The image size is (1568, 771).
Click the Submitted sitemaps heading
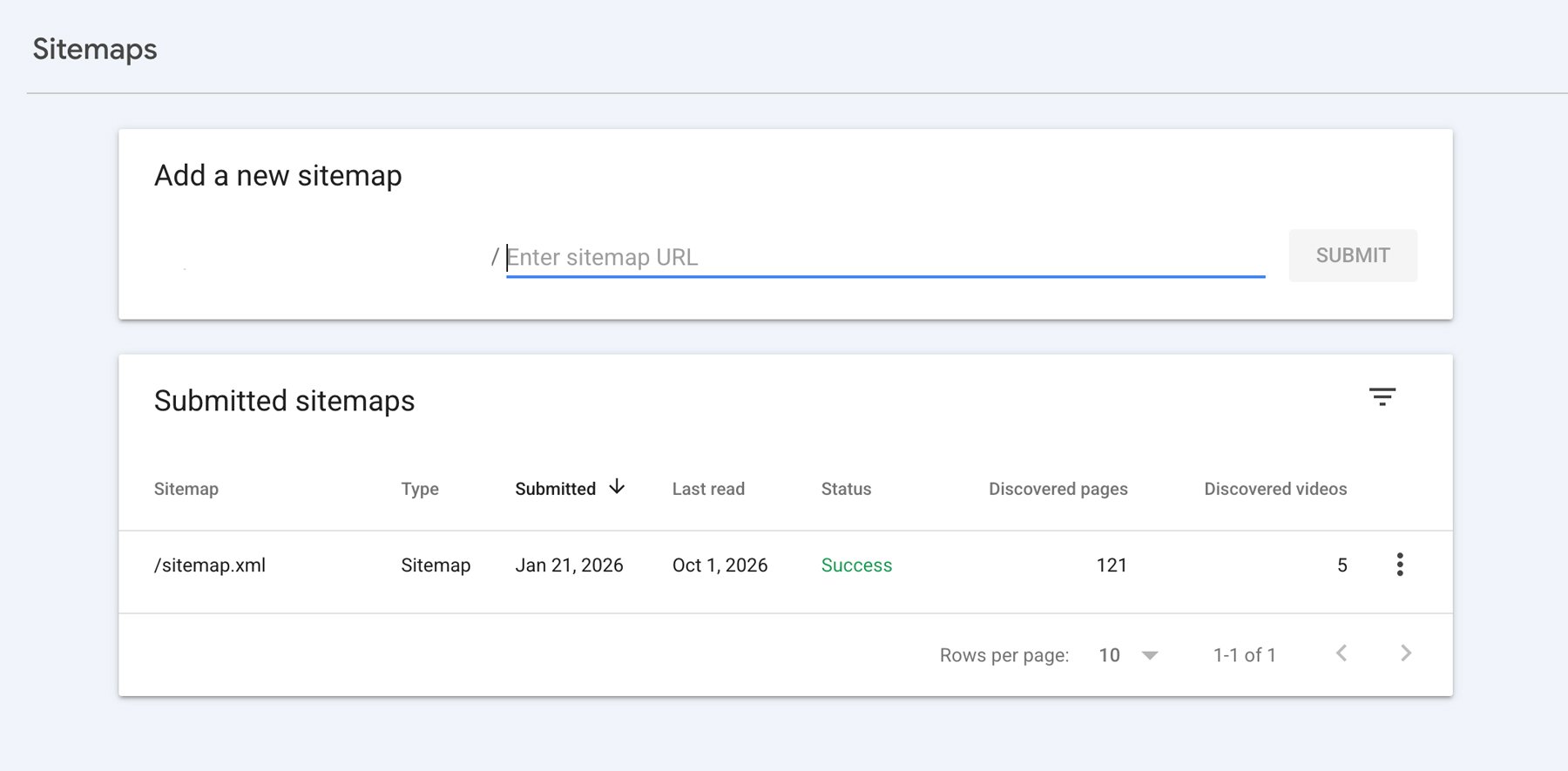coord(284,401)
